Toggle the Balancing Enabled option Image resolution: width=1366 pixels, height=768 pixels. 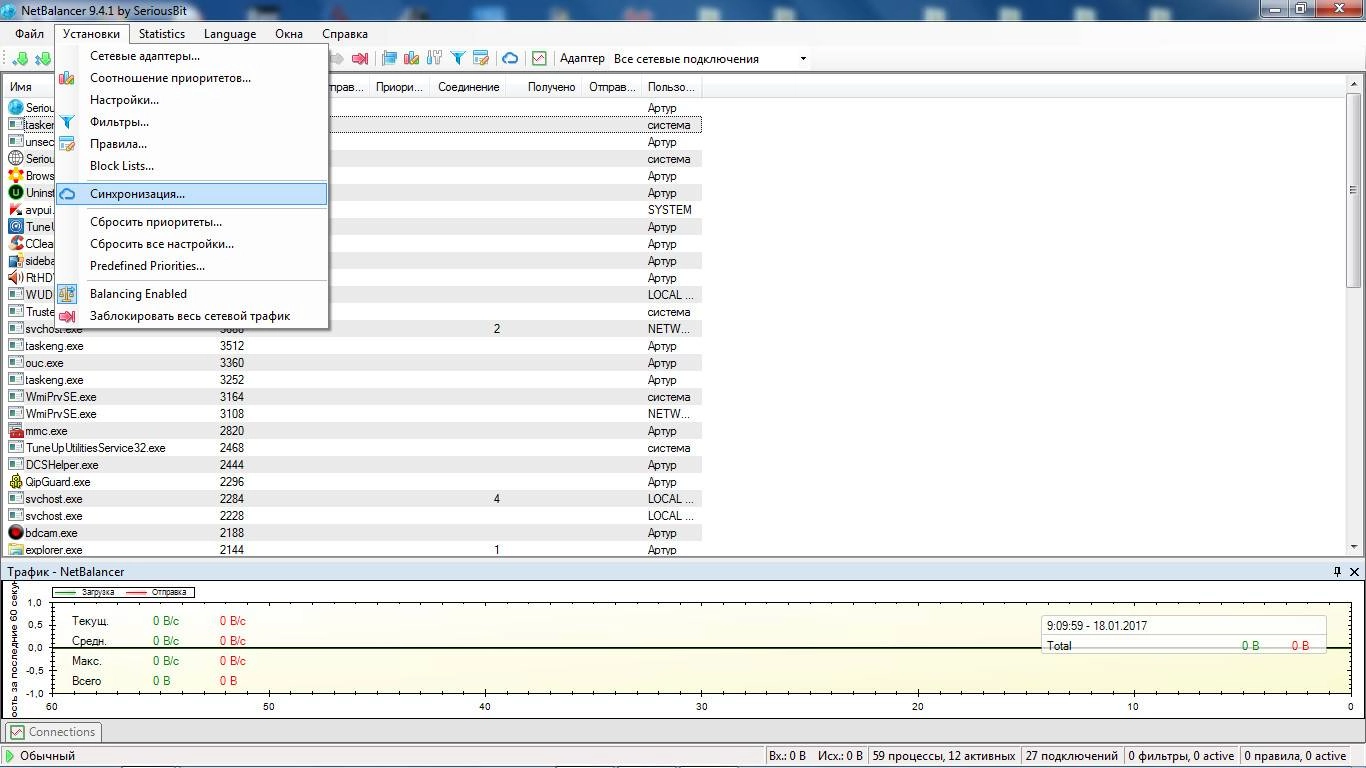[x=192, y=294]
